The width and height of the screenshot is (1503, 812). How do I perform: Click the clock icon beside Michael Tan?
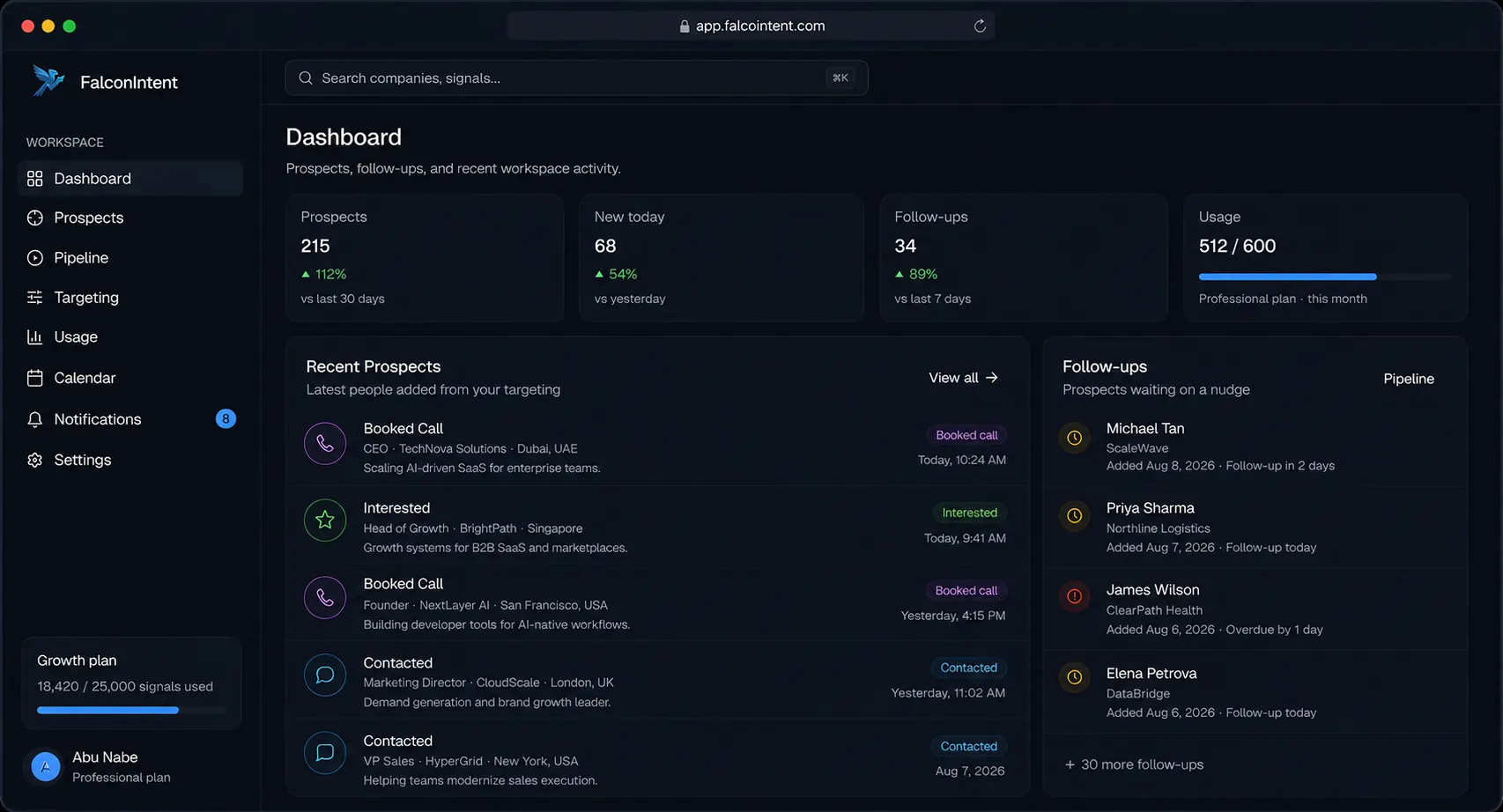point(1075,438)
